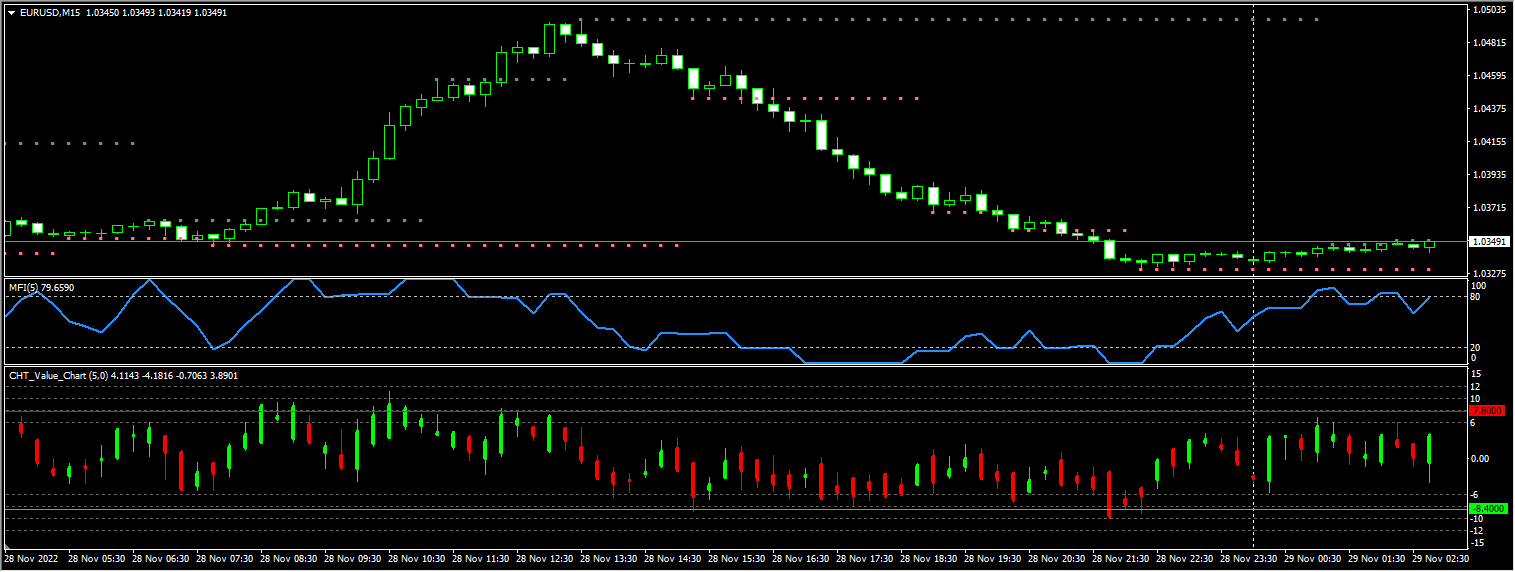Click the 28 Nov 2022 date label
The width and height of the screenshot is (1515, 572).
32,559
